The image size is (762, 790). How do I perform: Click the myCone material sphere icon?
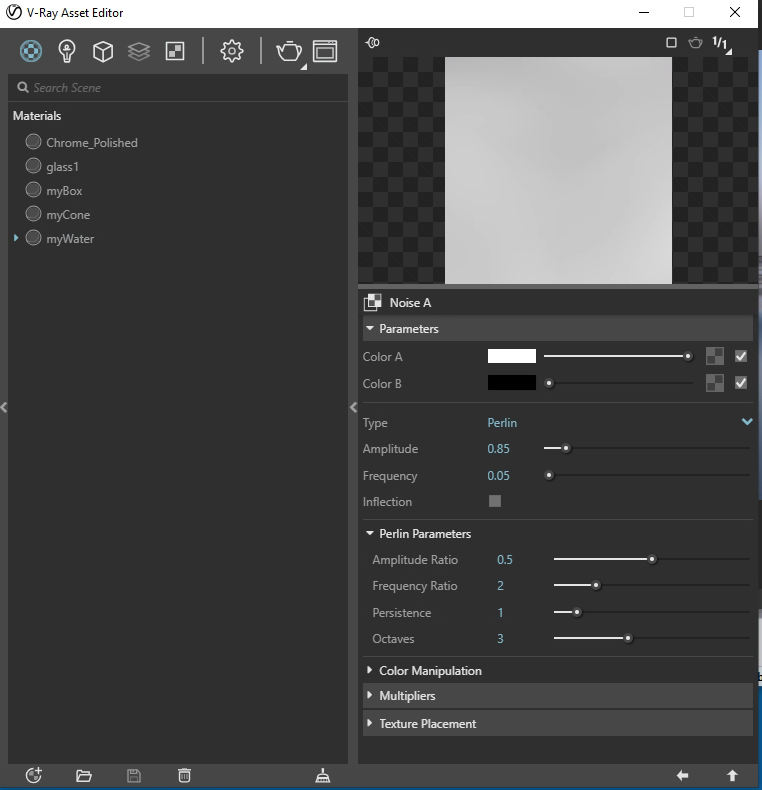33,214
